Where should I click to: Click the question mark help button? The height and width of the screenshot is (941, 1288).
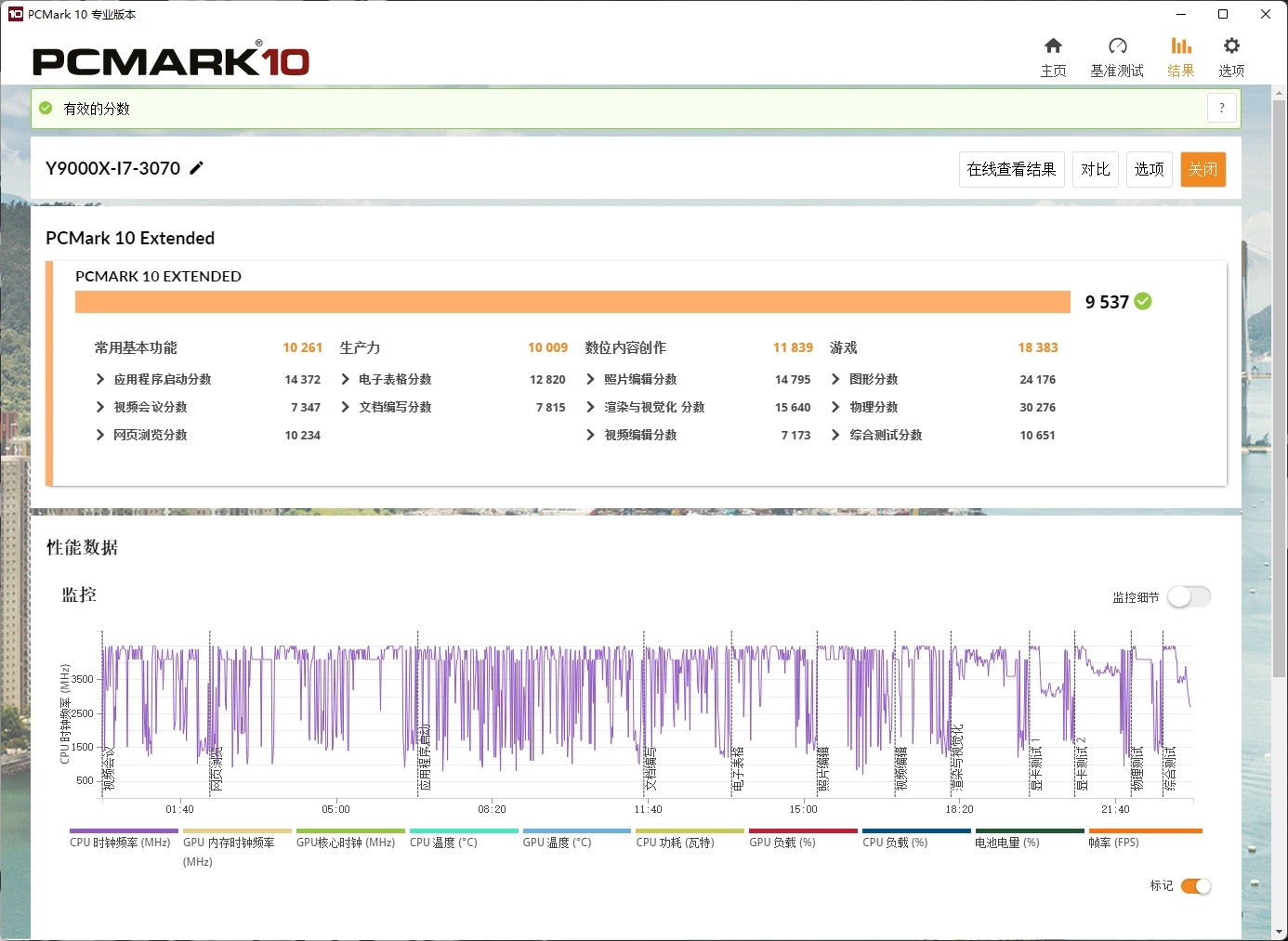(x=1222, y=108)
